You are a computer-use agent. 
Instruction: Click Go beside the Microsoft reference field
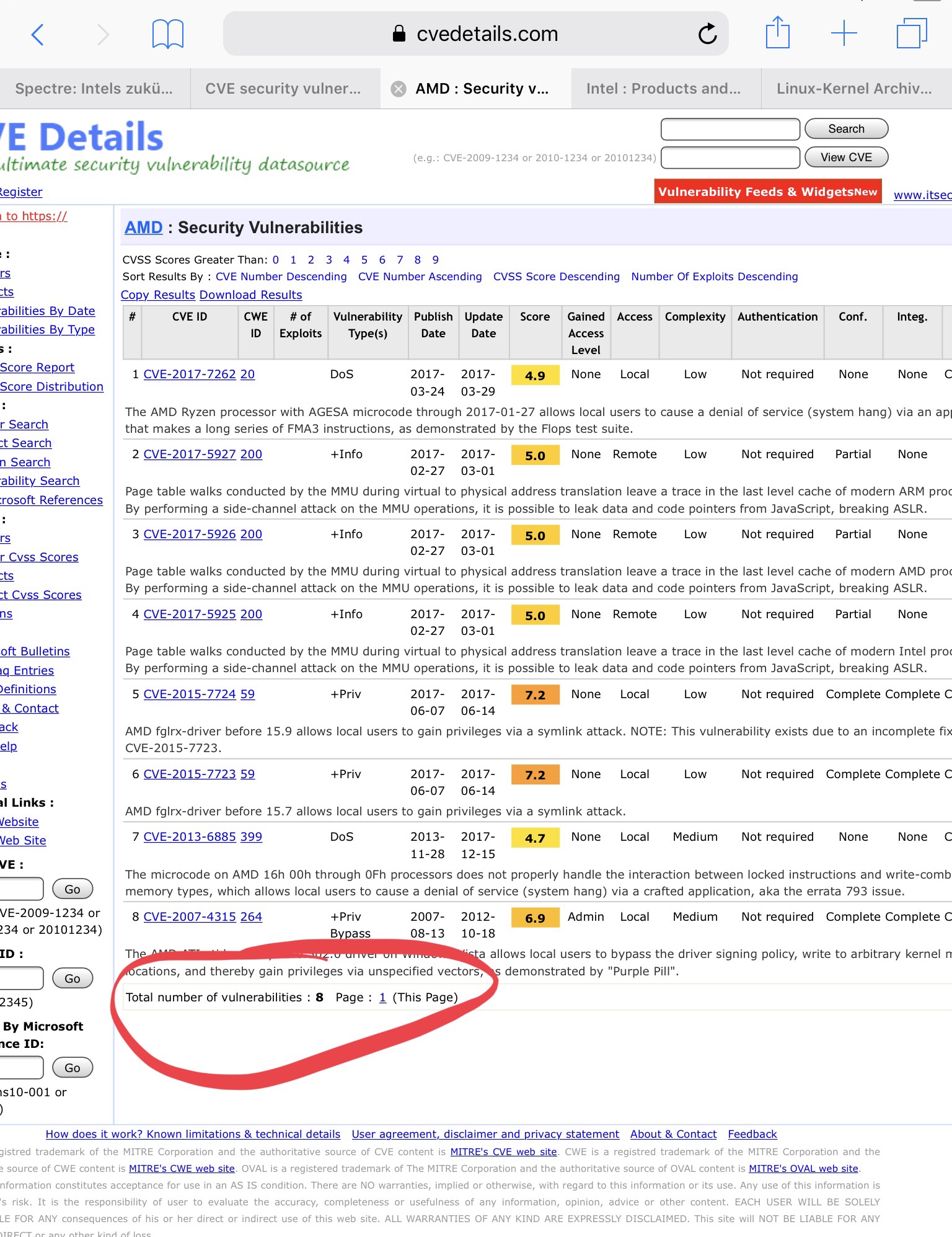pyautogui.click(x=73, y=1068)
